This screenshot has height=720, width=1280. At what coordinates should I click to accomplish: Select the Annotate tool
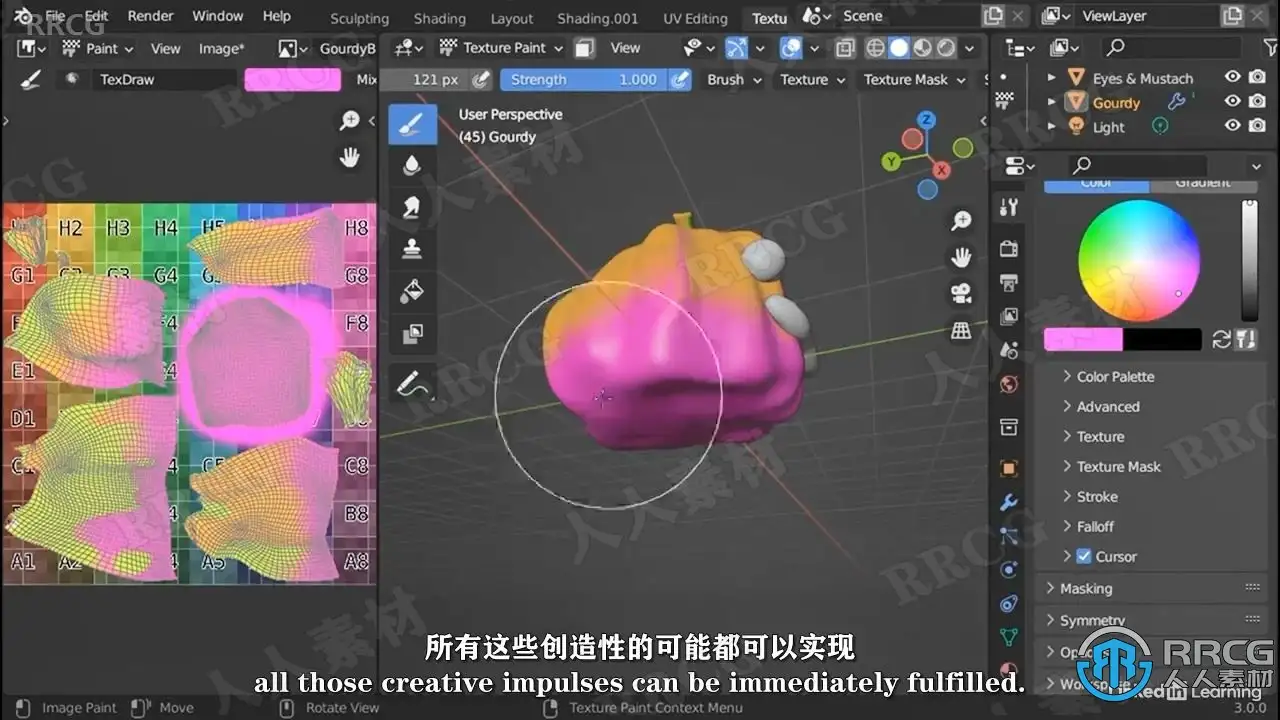pos(412,383)
